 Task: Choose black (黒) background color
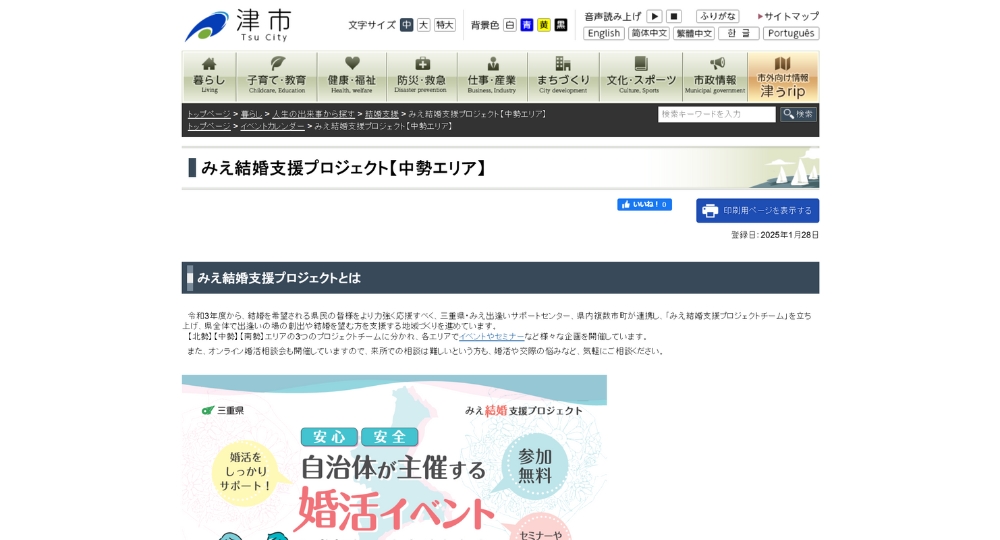point(561,25)
